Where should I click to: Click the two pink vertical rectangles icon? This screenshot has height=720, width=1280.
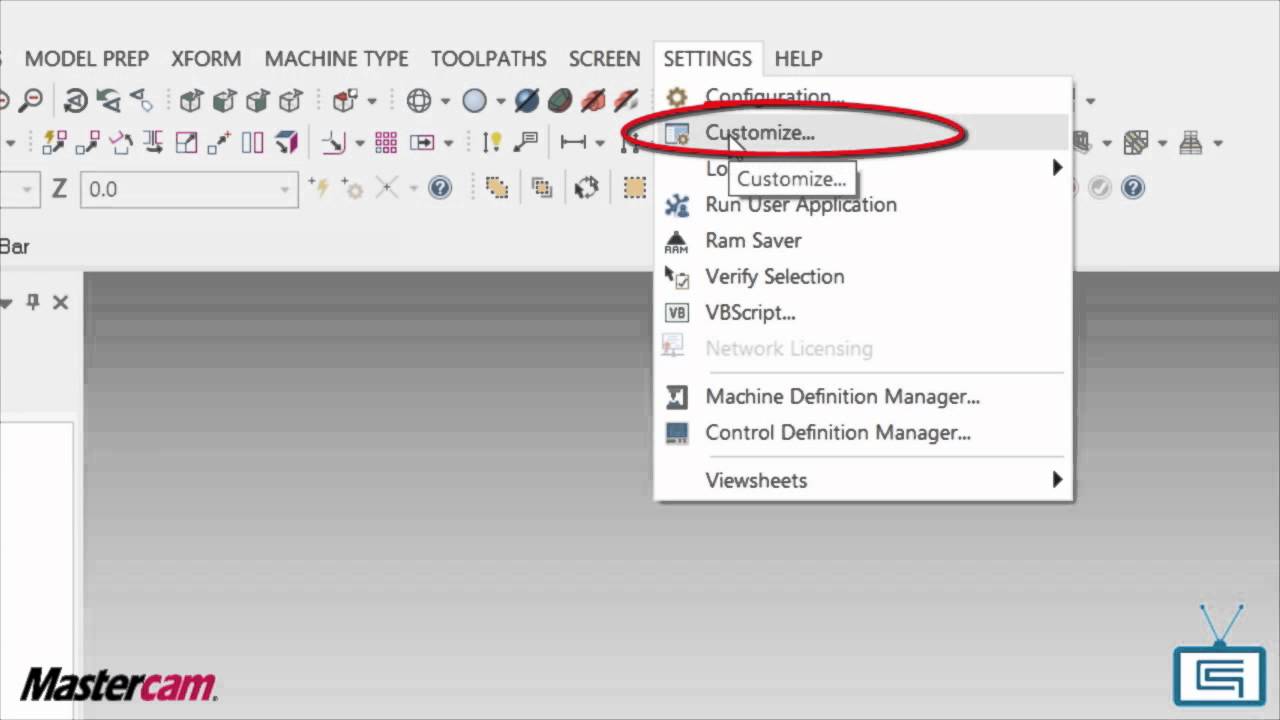[x=253, y=143]
